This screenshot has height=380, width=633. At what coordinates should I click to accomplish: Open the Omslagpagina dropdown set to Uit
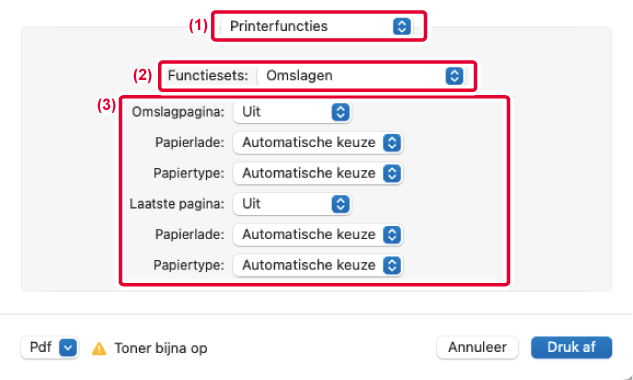pyautogui.click(x=292, y=112)
